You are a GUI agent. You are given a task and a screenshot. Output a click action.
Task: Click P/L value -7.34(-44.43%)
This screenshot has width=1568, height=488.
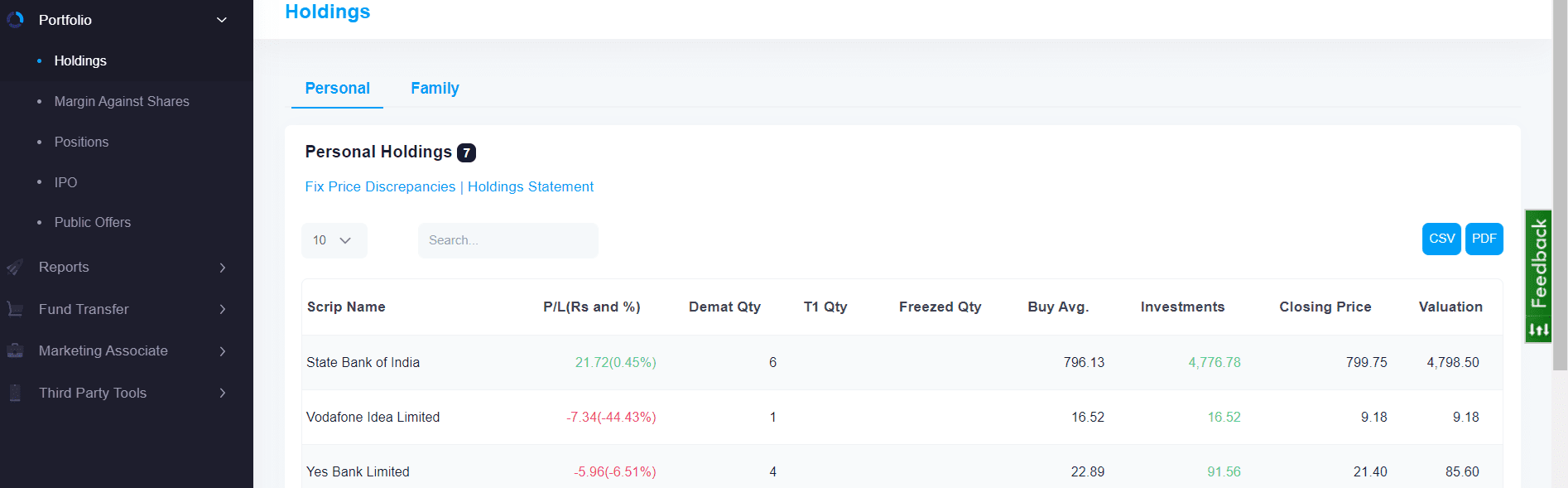[611, 417]
